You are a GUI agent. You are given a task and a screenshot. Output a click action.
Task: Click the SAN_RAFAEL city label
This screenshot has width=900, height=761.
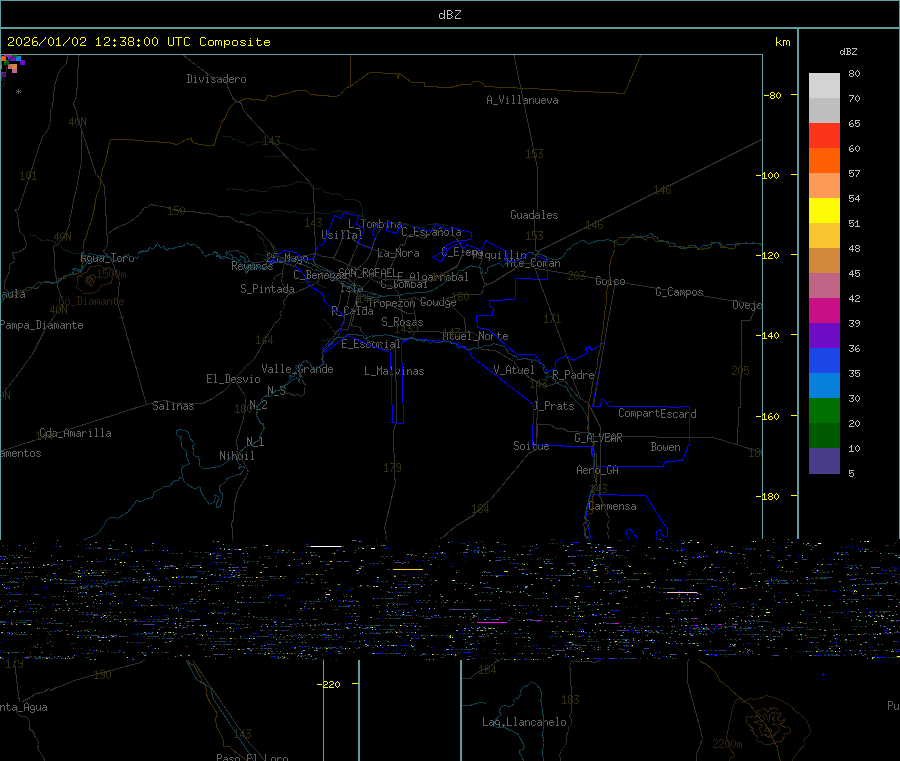point(366,272)
